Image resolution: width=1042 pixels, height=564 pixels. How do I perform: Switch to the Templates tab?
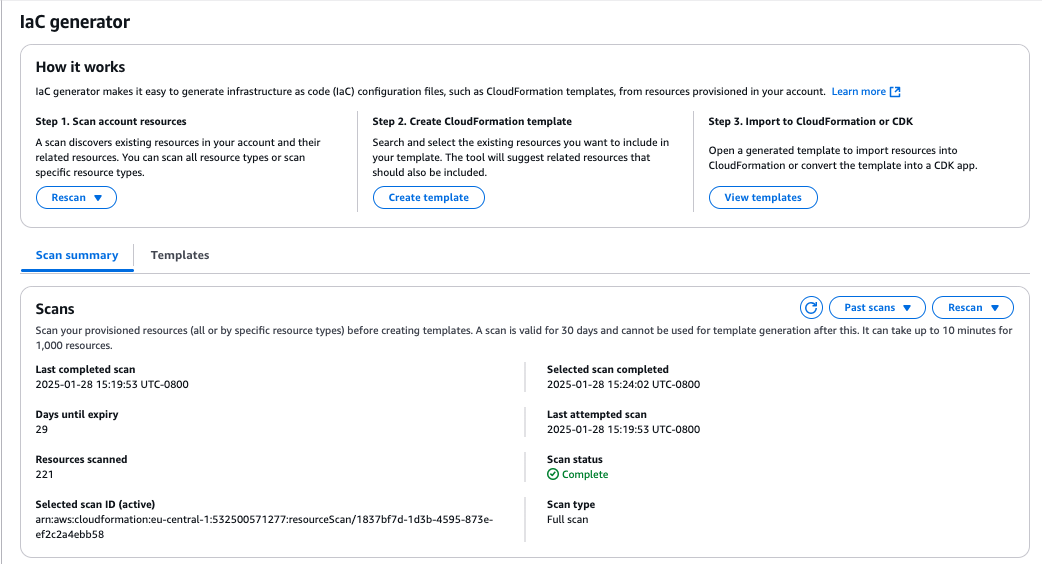180,255
